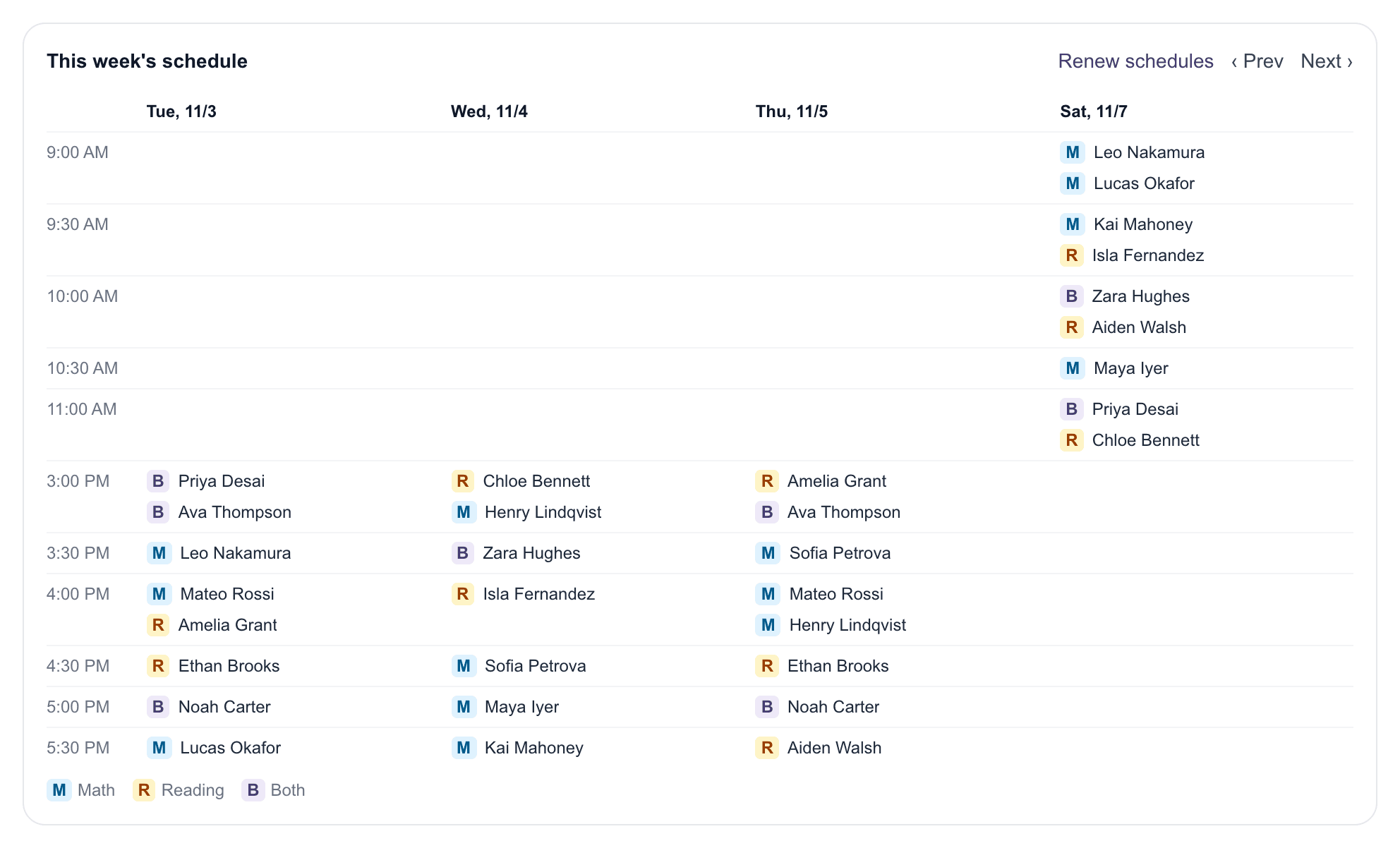Click Reading badge beside Amelia Grant on Thursday
Image resolution: width=1400 pixels, height=848 pixels.
tap(767, 481)
